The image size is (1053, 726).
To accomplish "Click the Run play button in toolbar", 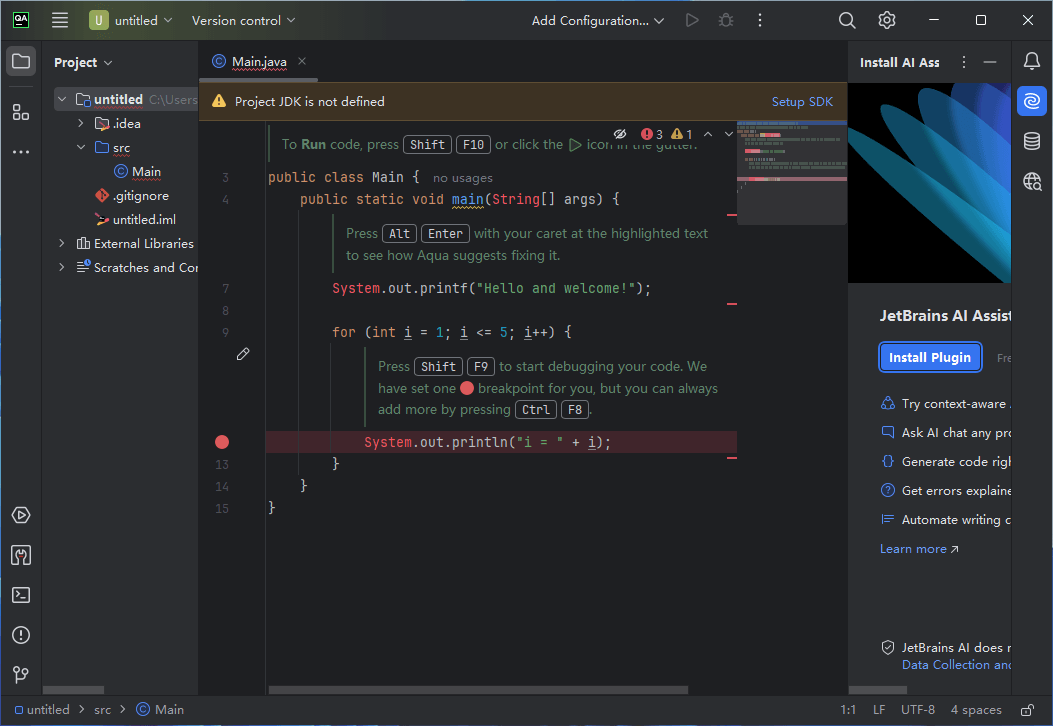I will pyautogui.click(x=692, y=20).
